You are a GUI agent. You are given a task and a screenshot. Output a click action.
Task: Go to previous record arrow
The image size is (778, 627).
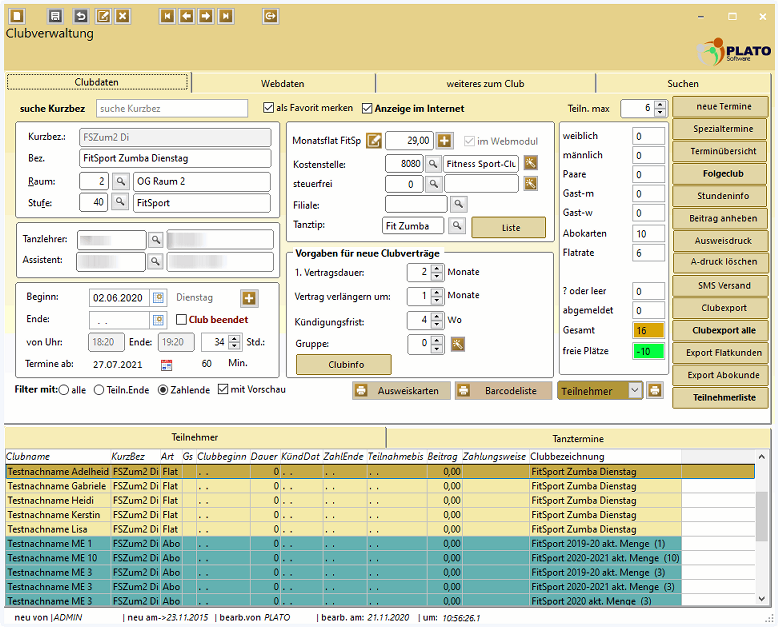click(187, 16)
